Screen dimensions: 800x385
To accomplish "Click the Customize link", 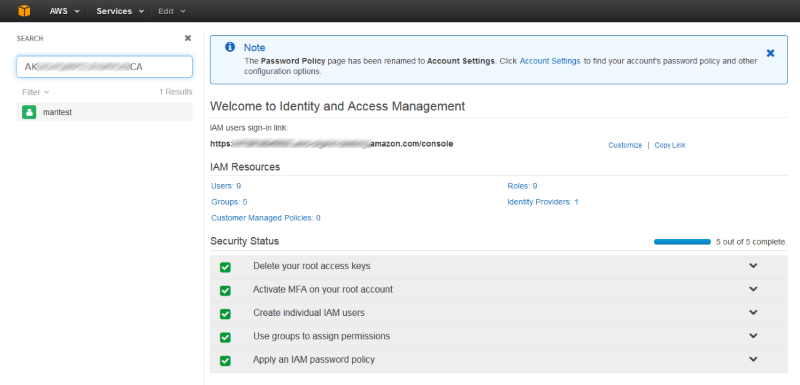I will pos(625,145).
